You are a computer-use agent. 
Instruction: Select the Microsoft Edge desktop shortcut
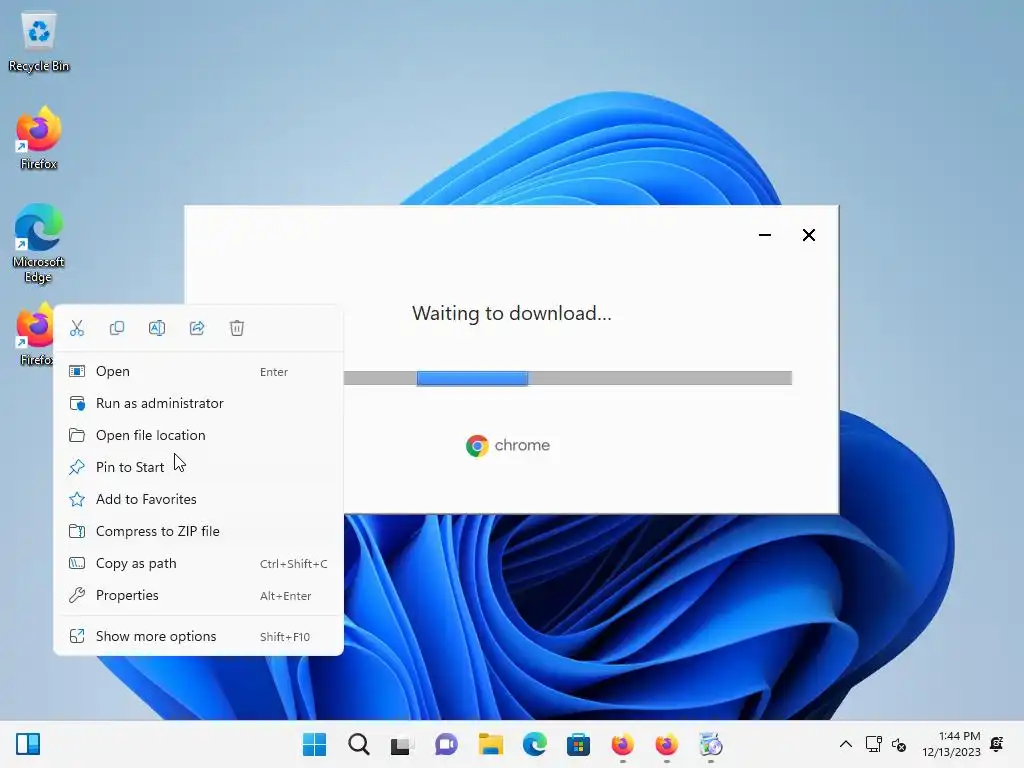pyautogui.click(x=39, y=243)
